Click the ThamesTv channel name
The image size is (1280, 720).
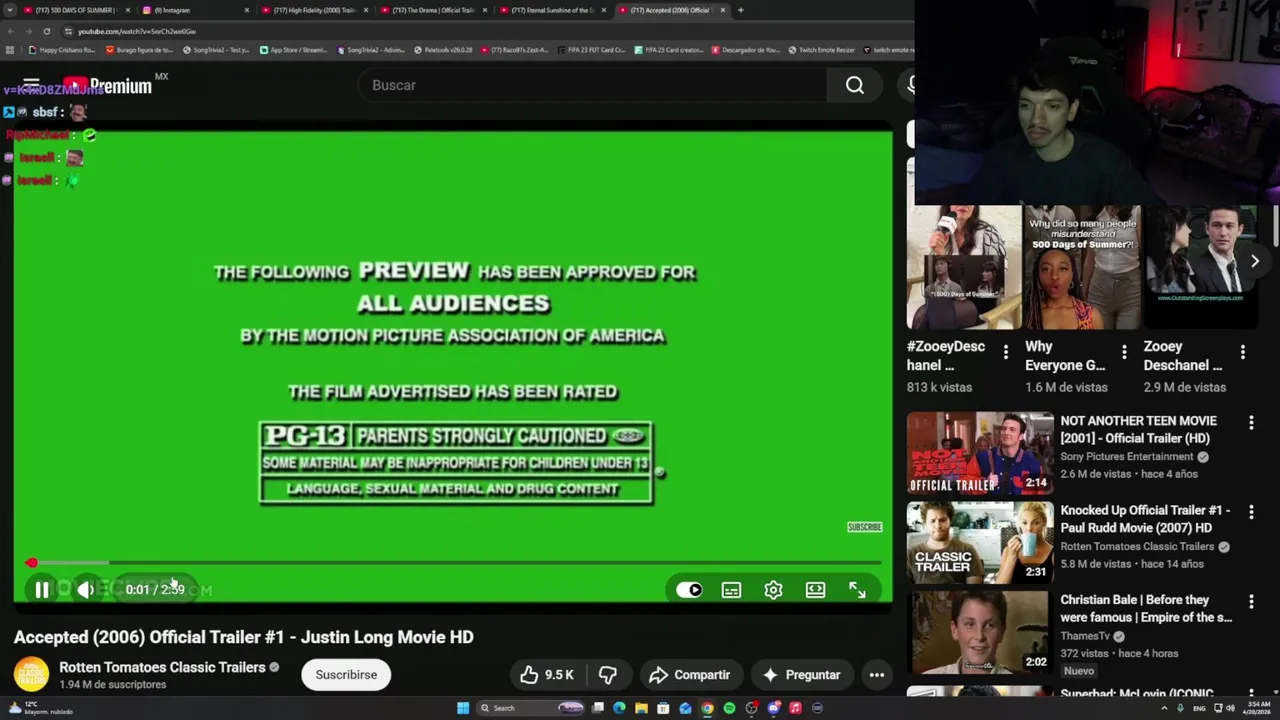(1085, 636)
